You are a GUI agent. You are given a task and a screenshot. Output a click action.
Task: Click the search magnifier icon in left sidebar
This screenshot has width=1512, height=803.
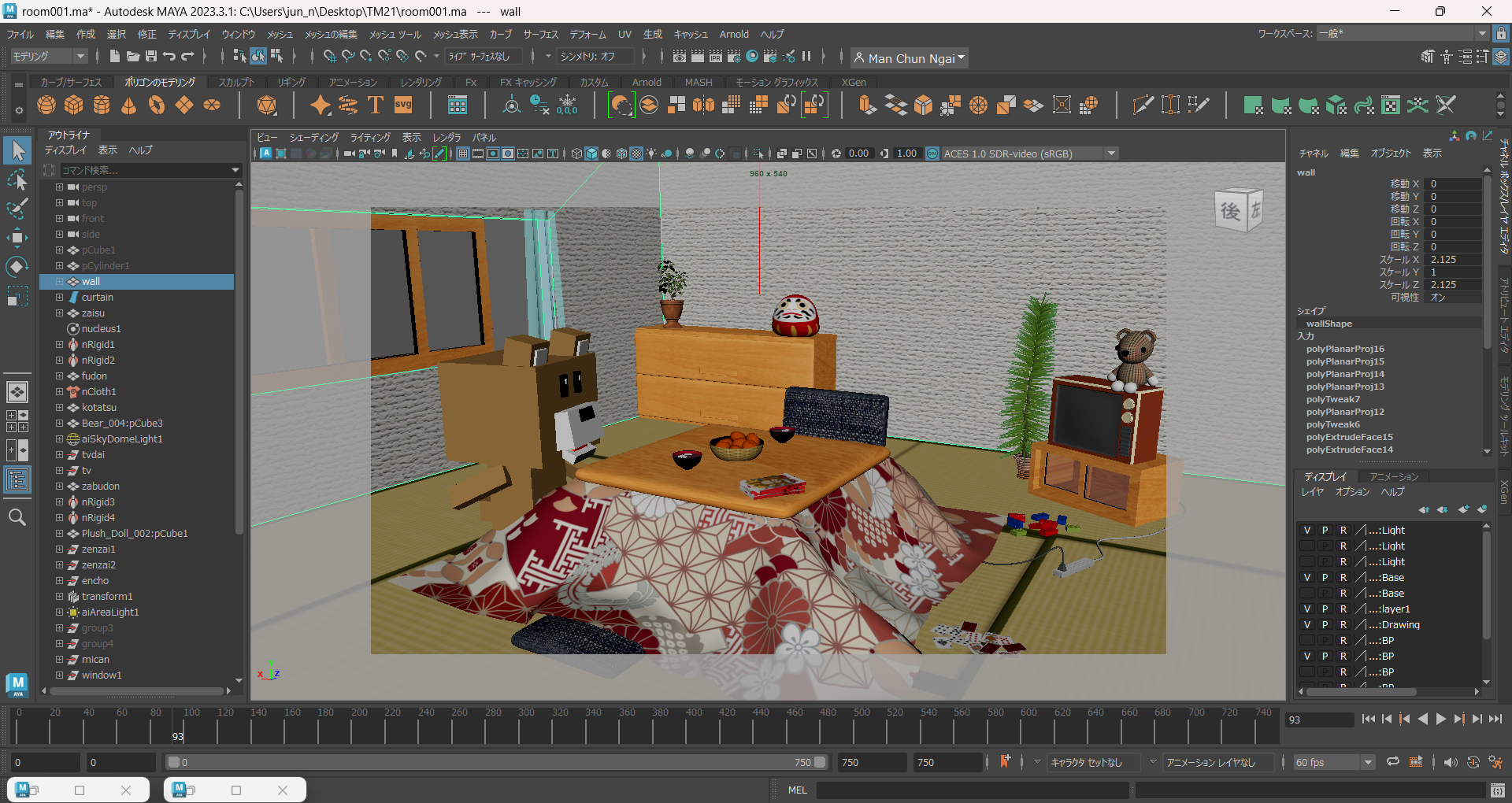17,517
